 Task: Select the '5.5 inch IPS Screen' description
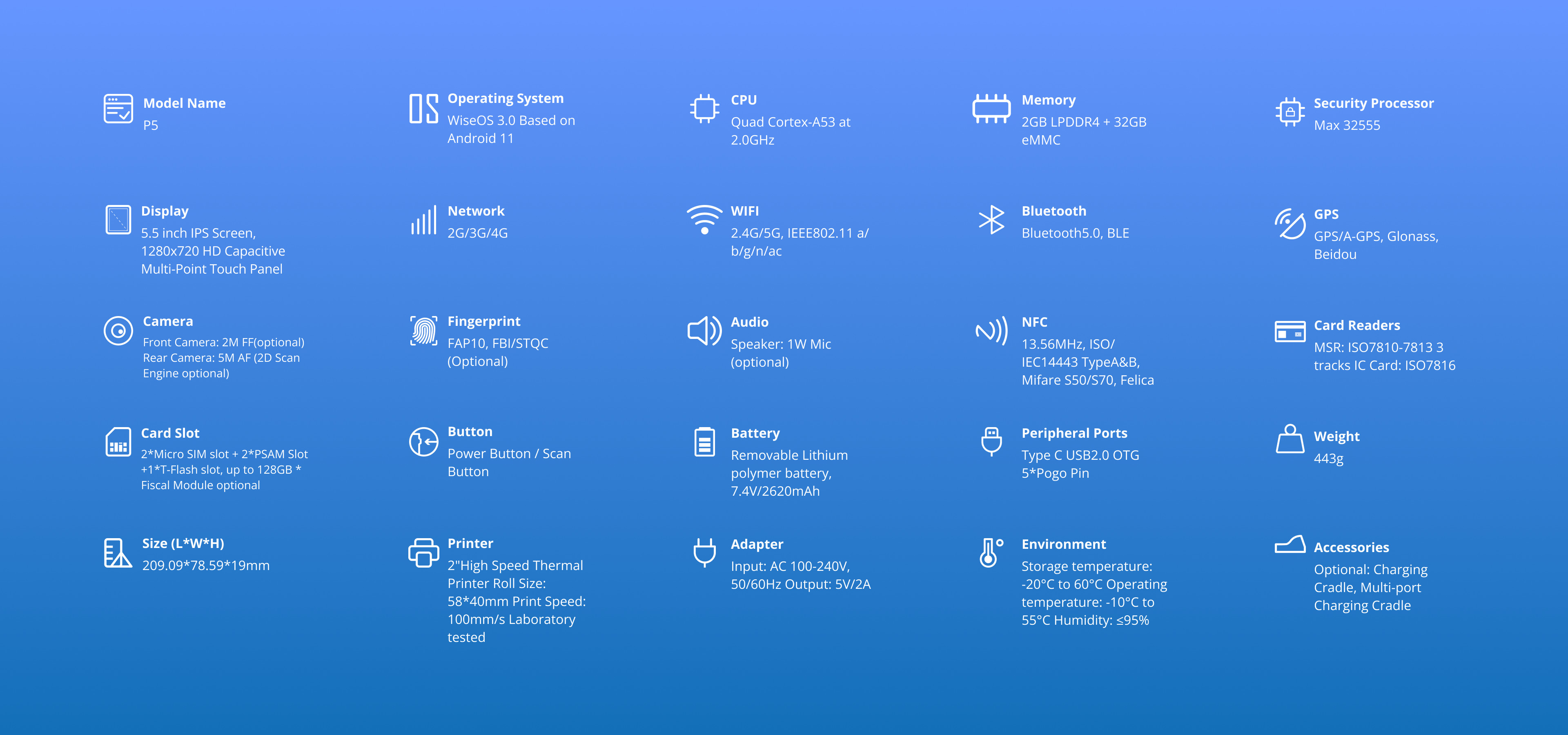[x=212, y=251]
